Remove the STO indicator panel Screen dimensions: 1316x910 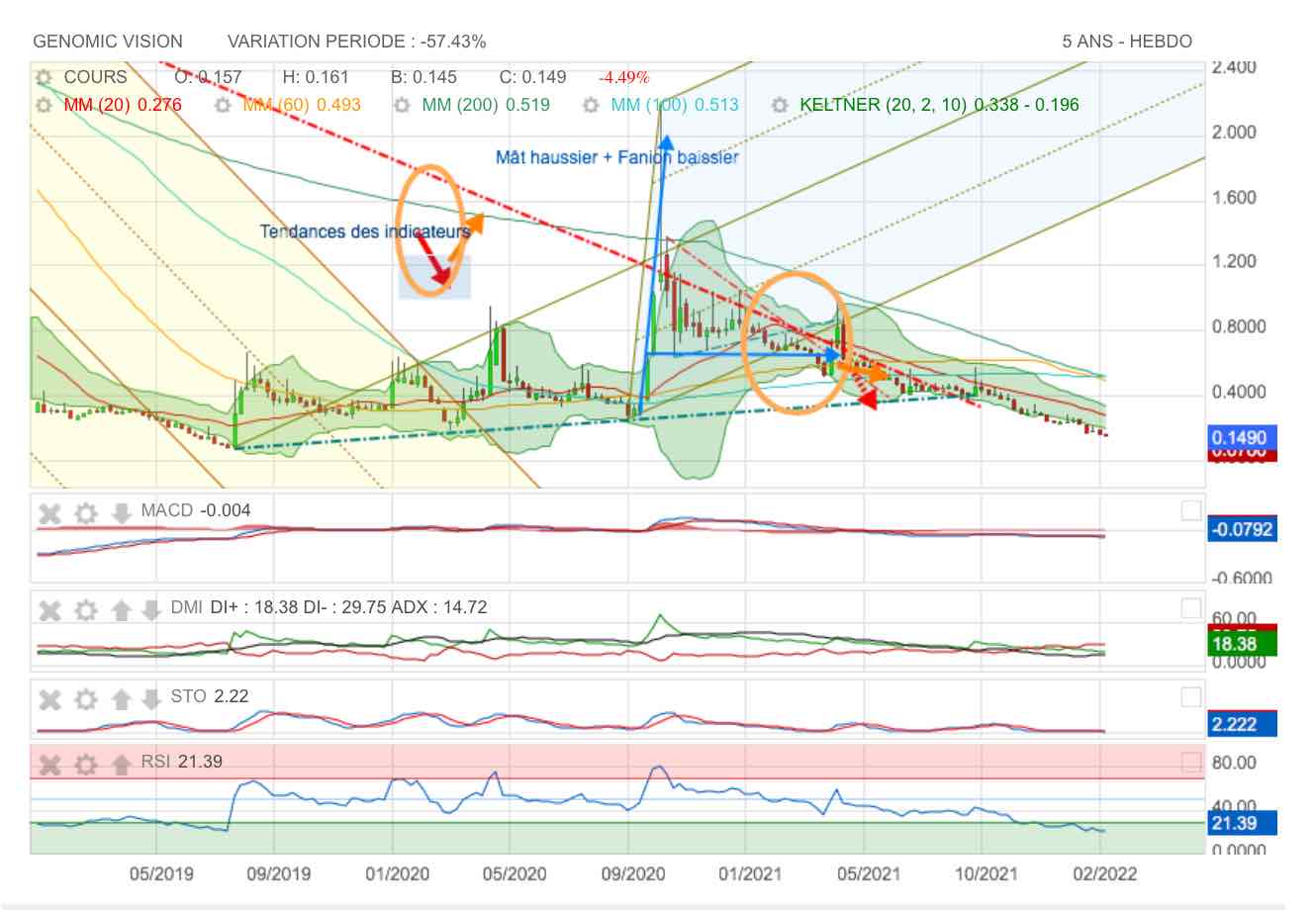(x=49, y=699)
